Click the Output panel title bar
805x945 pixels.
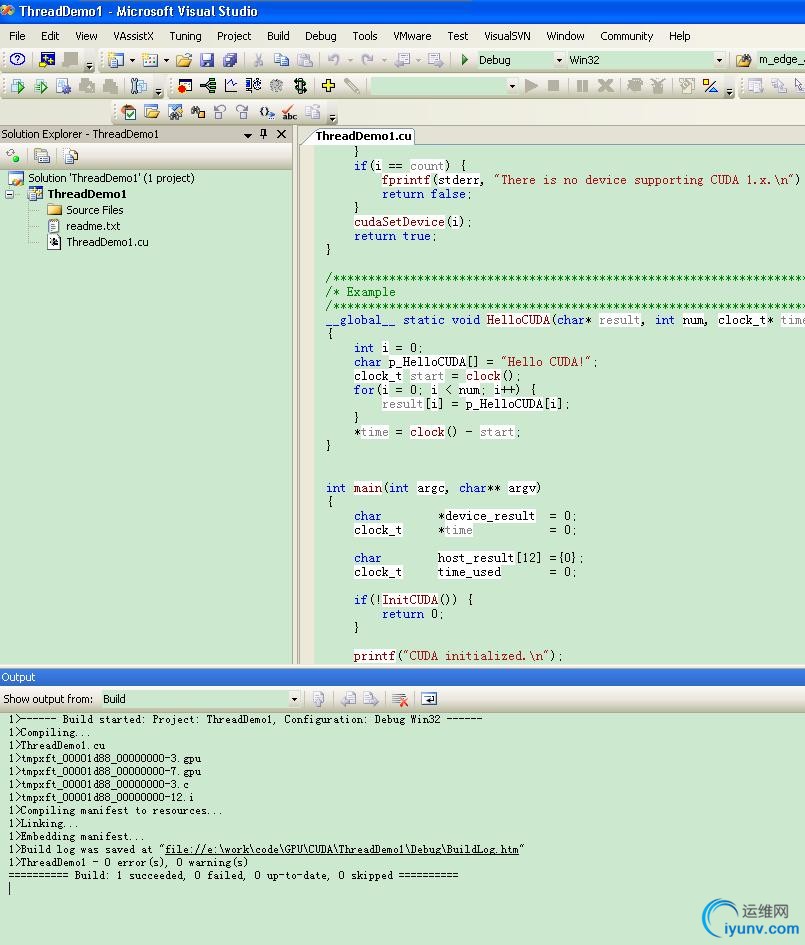point(402,677)
